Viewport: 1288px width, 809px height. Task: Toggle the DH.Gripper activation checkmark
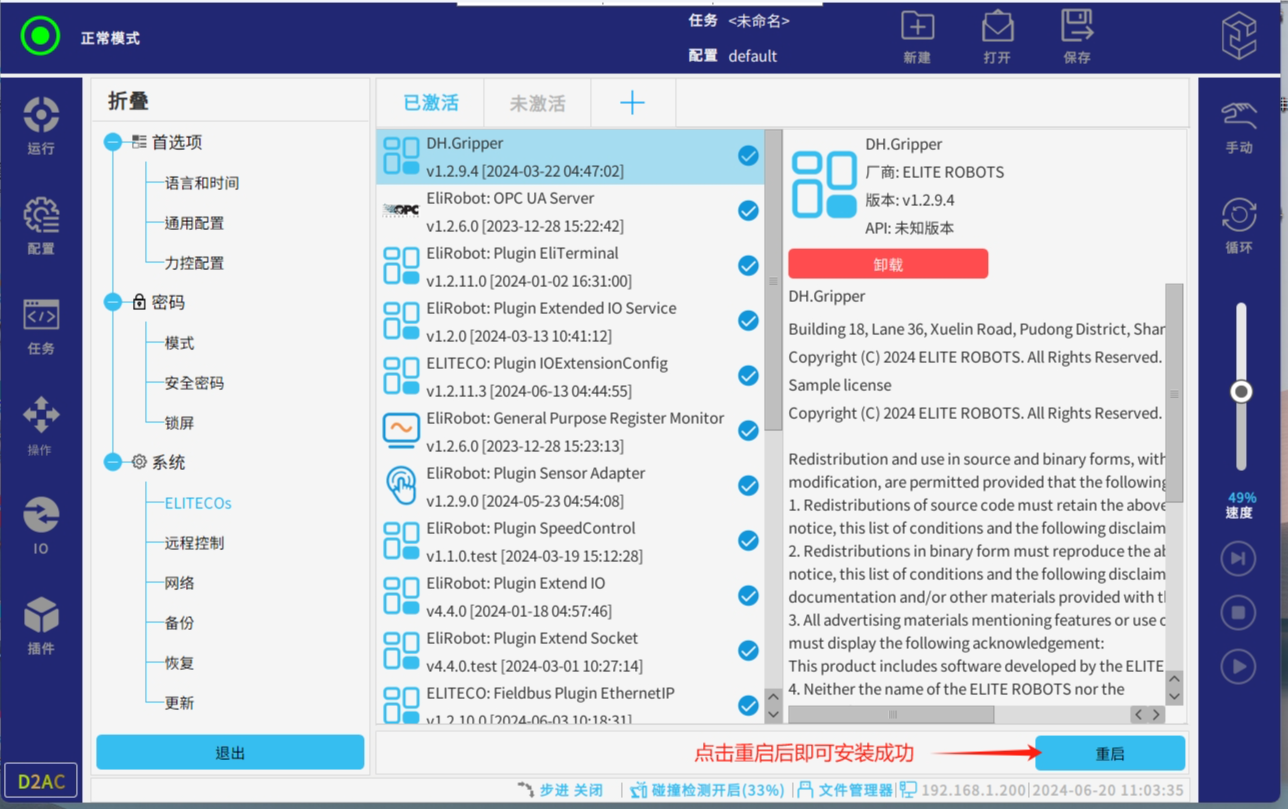[x=748, y=156]
